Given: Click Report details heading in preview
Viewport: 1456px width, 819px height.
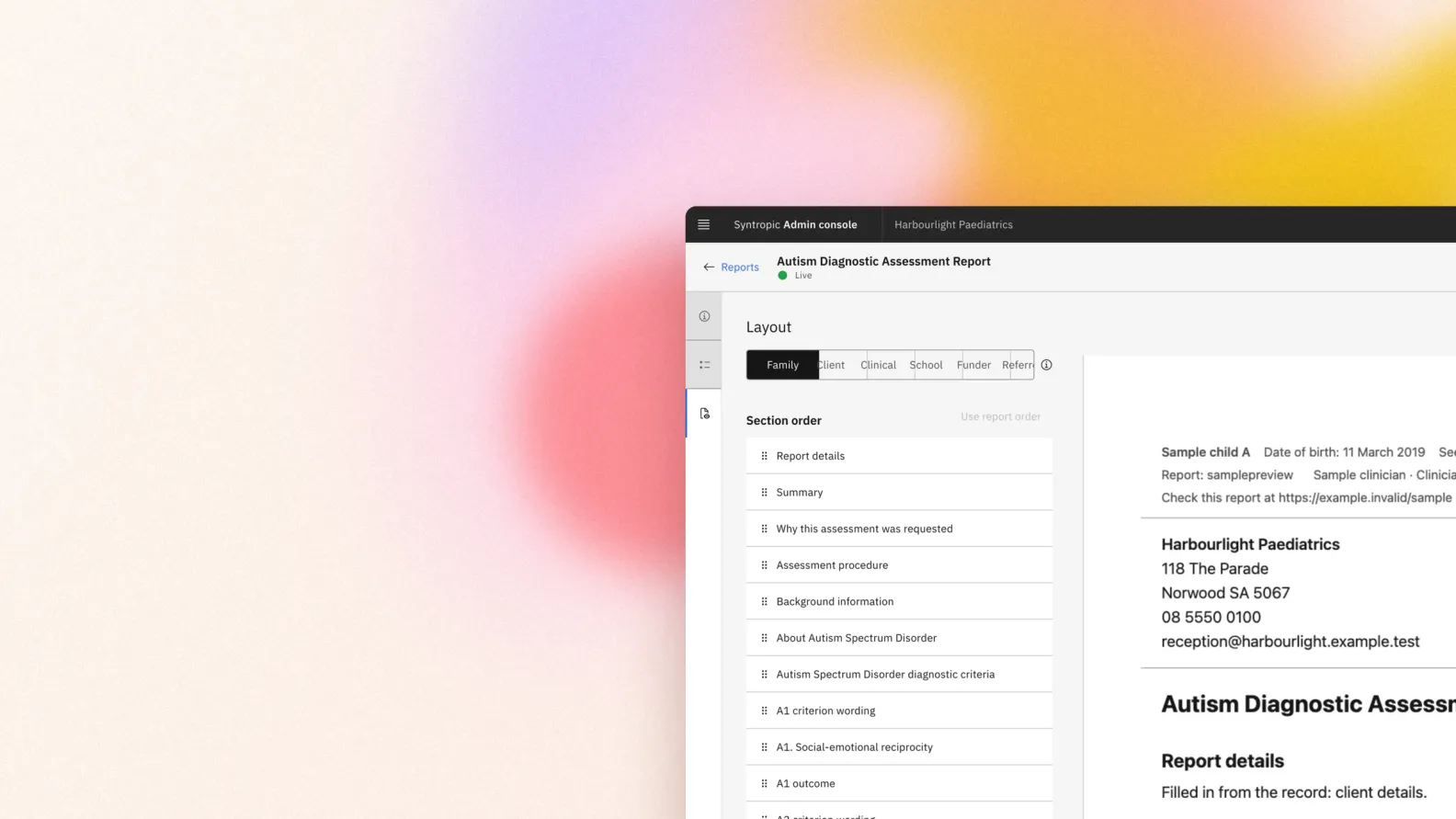Looking at the screenshot, I should [x=1223, y=761].
